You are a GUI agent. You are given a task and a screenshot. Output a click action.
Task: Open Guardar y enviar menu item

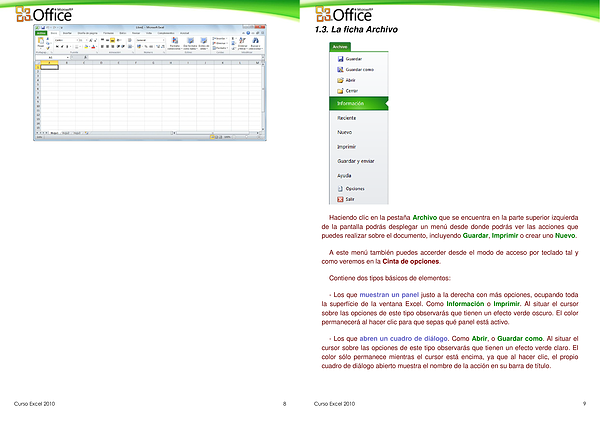356,161
